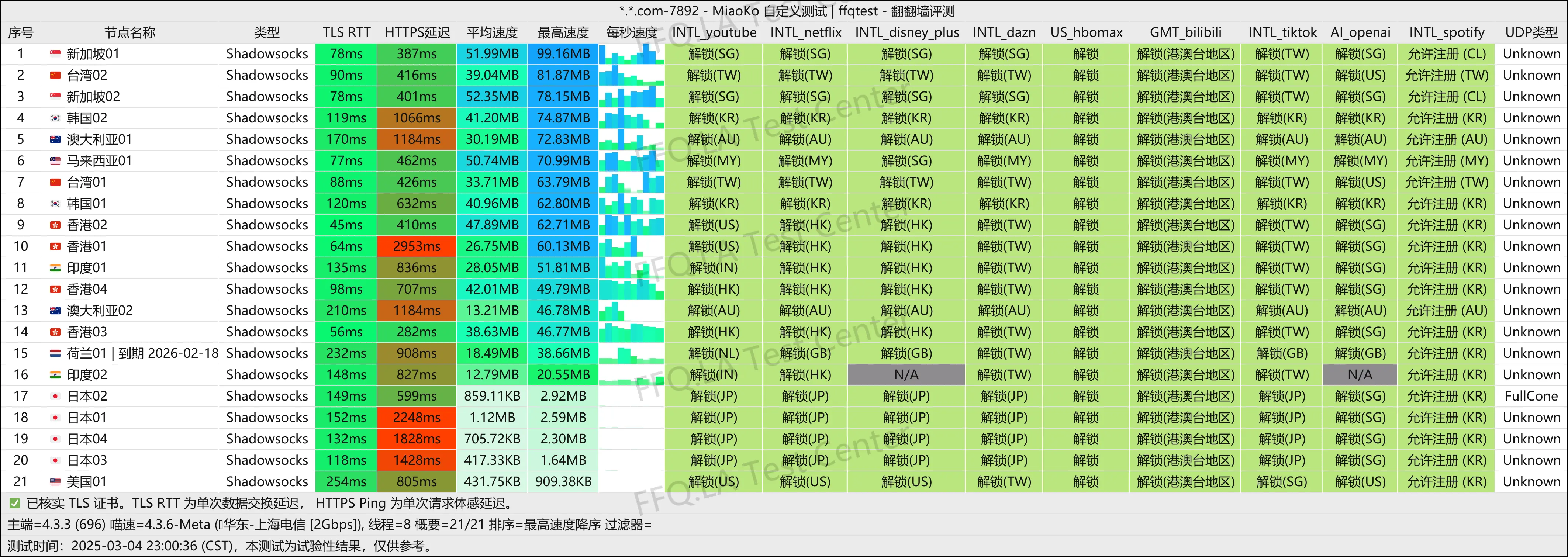Sort by the 最高速度 column header

coord(563,32)
